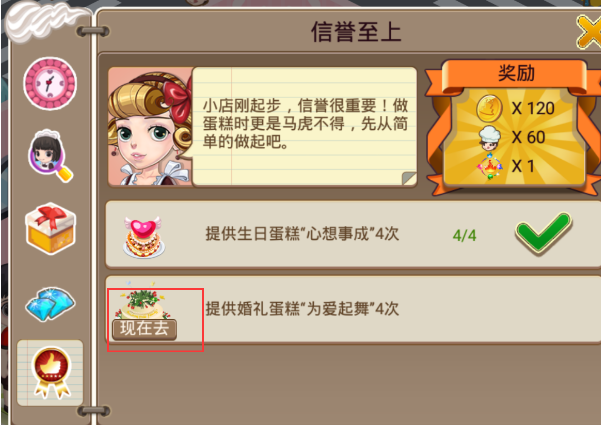Close the 信誉至上 panel with yellow X
This screenshot has width=601, height=425.
589,32
